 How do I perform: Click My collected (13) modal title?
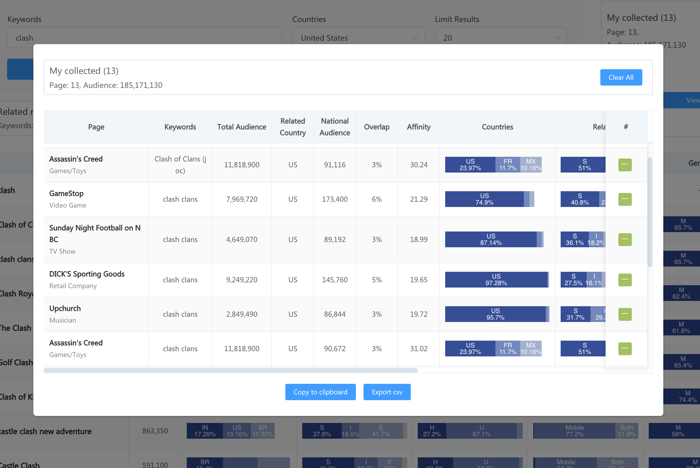(x=84, y=71)
